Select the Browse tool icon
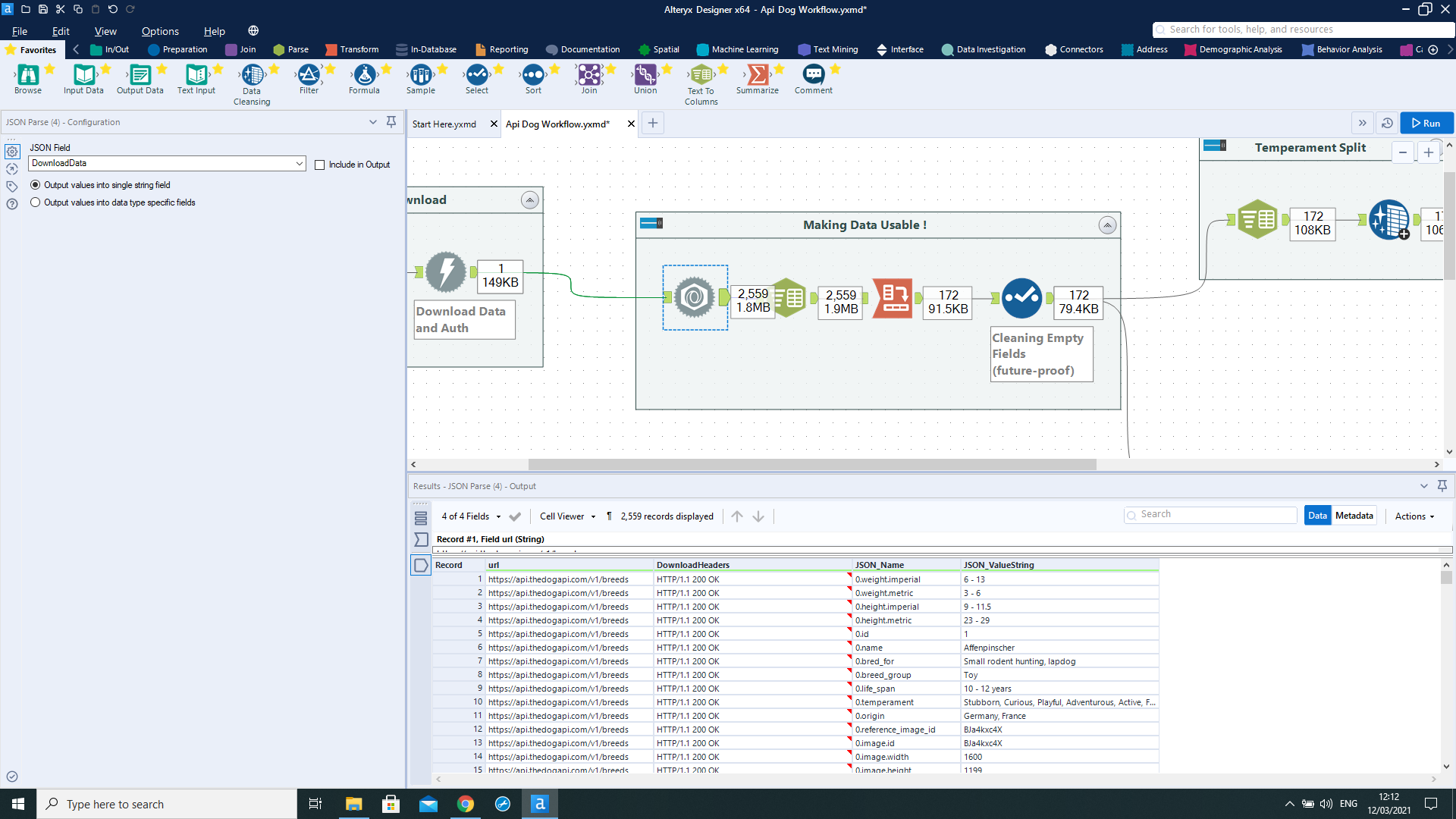The height and width of the screenshot is (819, 1456). pos(28,75)
